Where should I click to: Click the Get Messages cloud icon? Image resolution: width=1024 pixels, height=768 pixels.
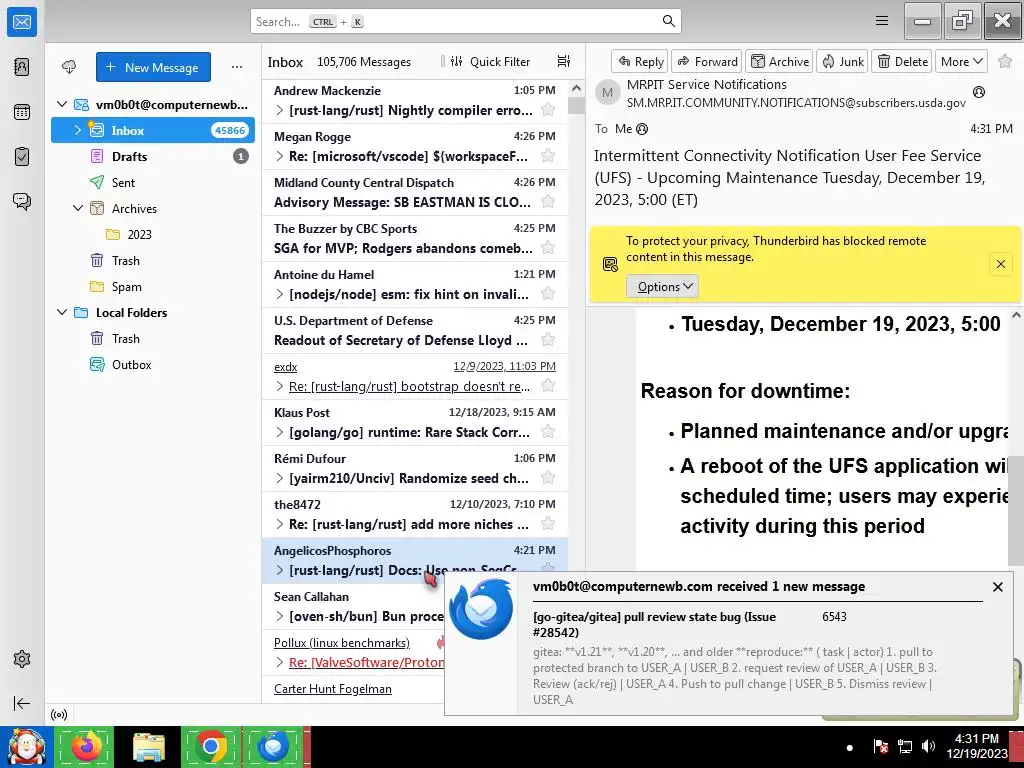(x=69, y=67)
